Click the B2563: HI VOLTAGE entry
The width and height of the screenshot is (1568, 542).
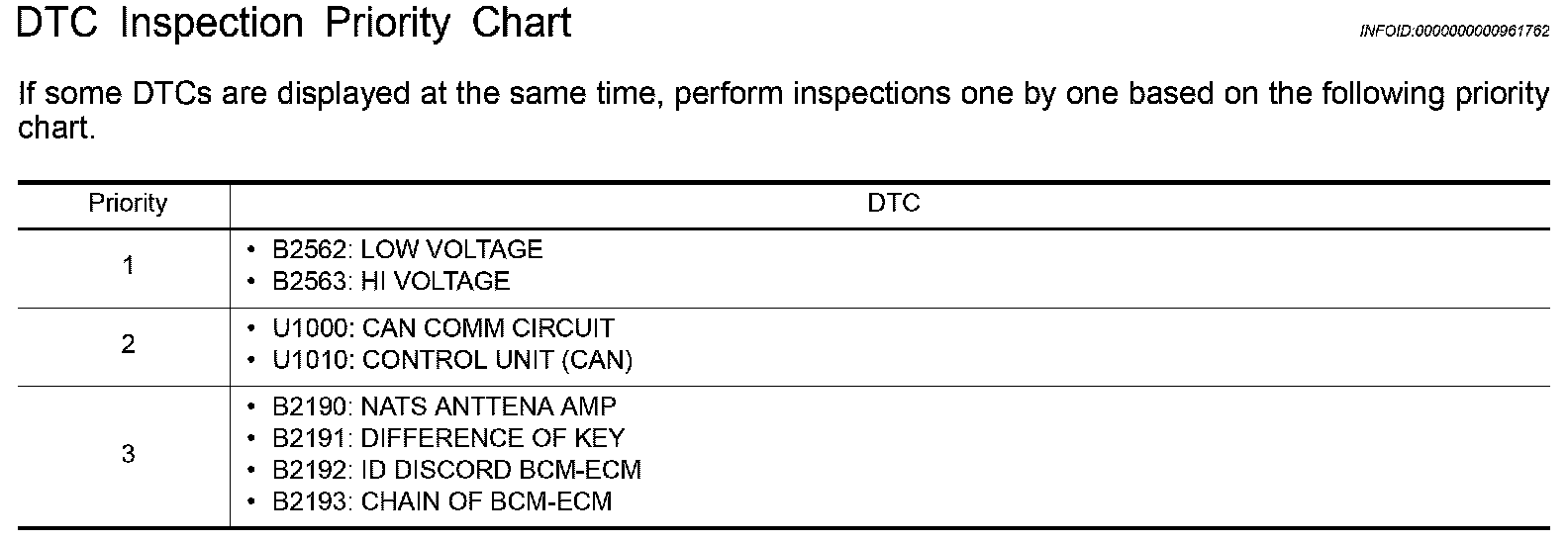point(391,281)
